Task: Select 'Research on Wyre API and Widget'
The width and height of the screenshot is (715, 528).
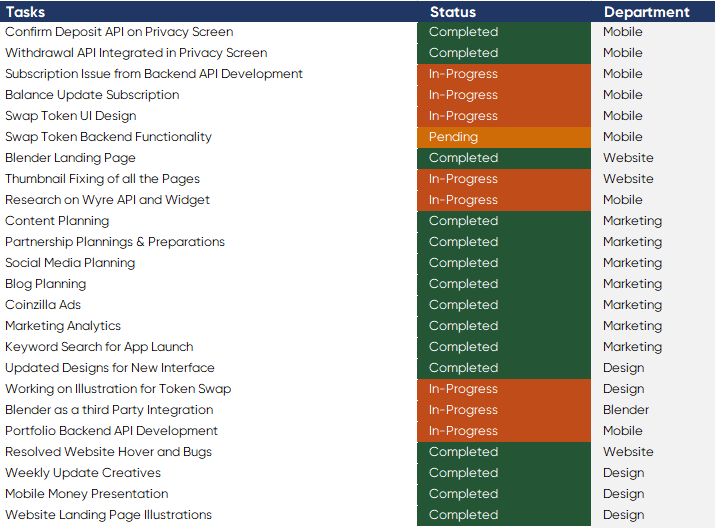Action: [208, 200]
